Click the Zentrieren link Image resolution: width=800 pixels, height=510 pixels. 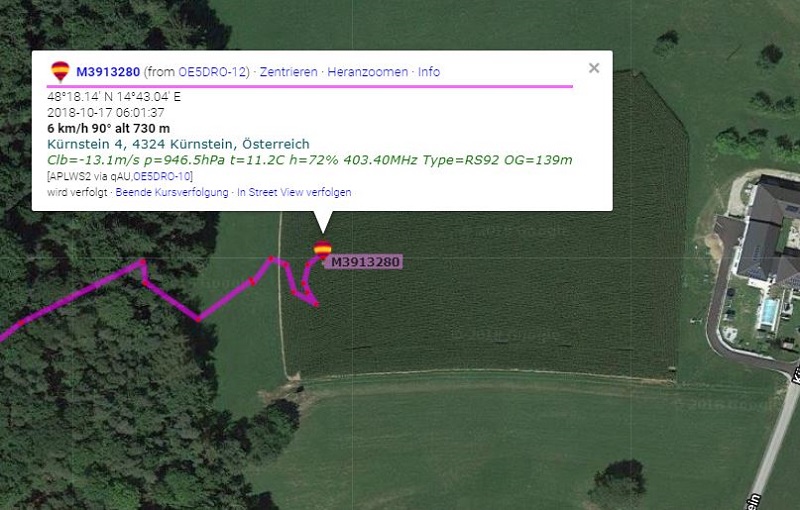(288, 72)
